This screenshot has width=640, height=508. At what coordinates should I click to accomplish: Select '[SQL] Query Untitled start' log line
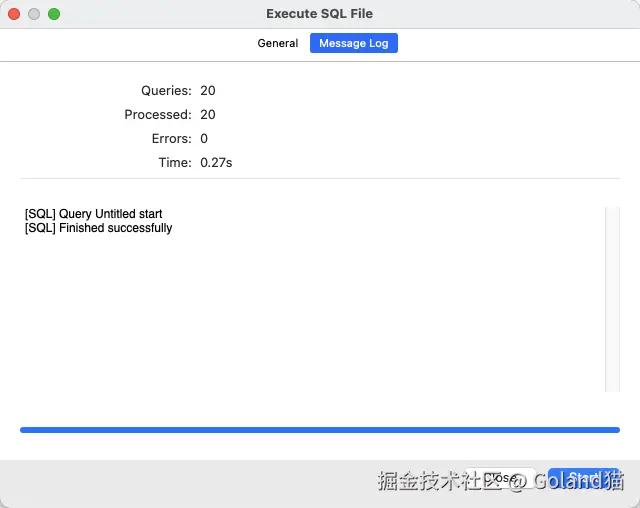pyautogui.click(x=93, y=214)
